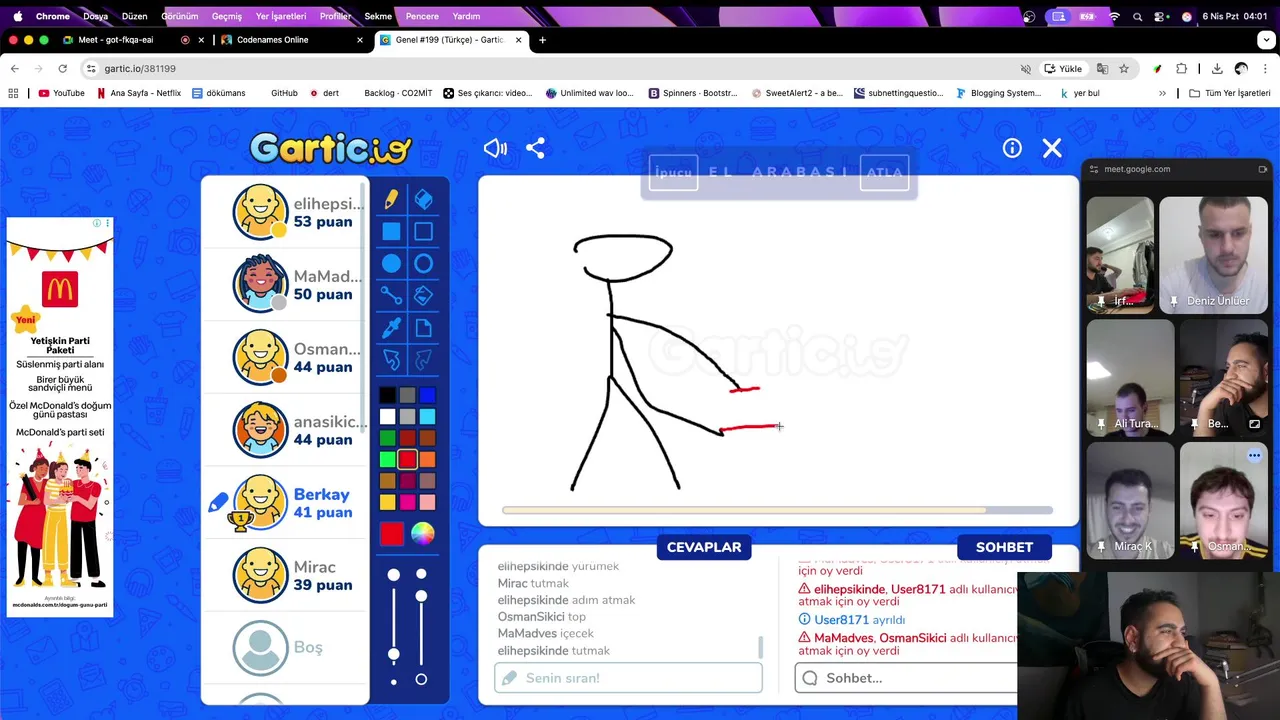Reload the gartic.io page
Image resolution: width=1280 pixels, height=720 pixels.
[x=62, y=69]
